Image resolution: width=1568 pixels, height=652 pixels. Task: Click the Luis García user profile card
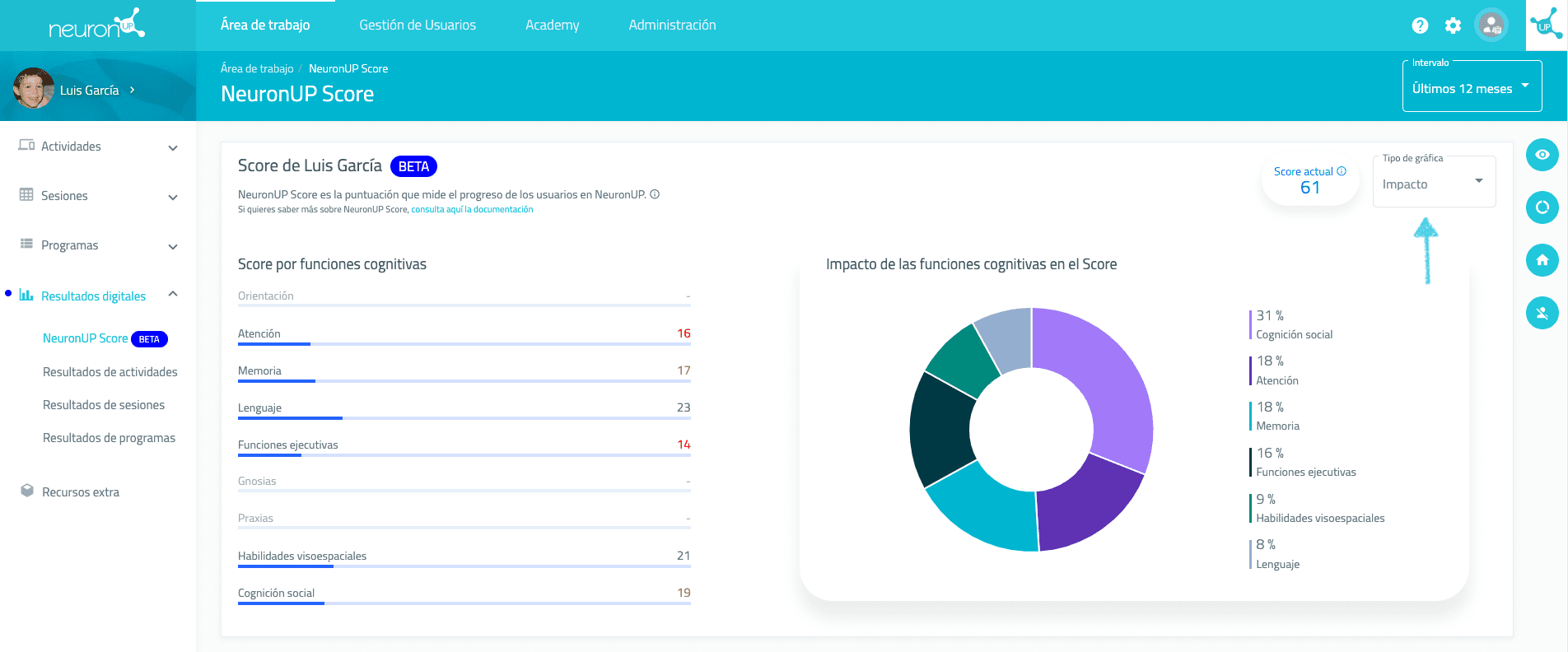click(x=78, y=90)
